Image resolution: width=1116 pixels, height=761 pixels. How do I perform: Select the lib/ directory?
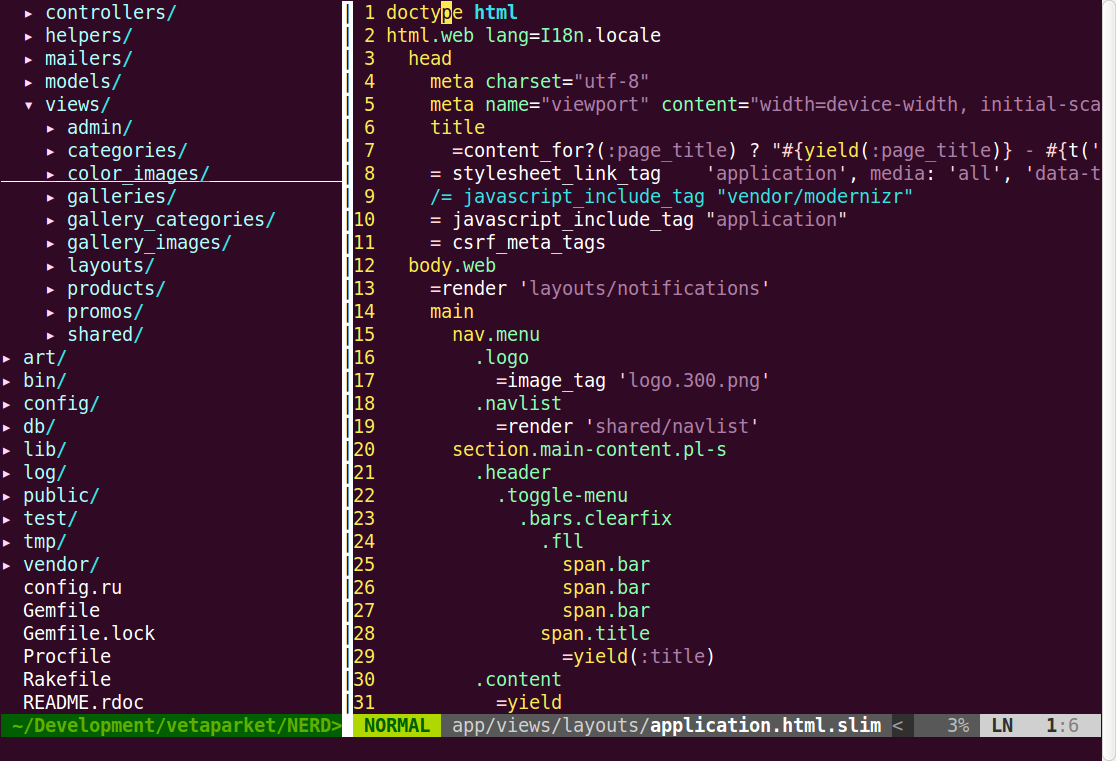coord(44,449)
